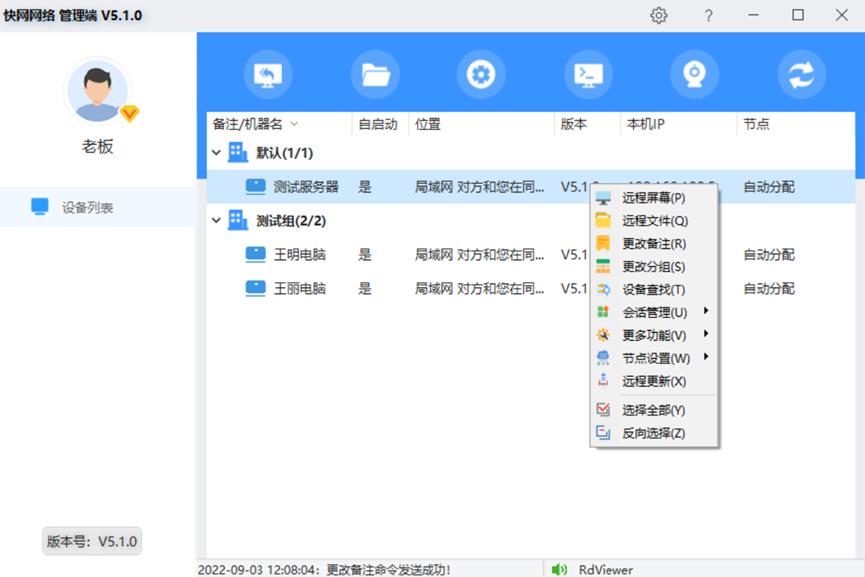Click the help question mark icon
This screenshot has width=865, height=577.
tap(708, 16)
